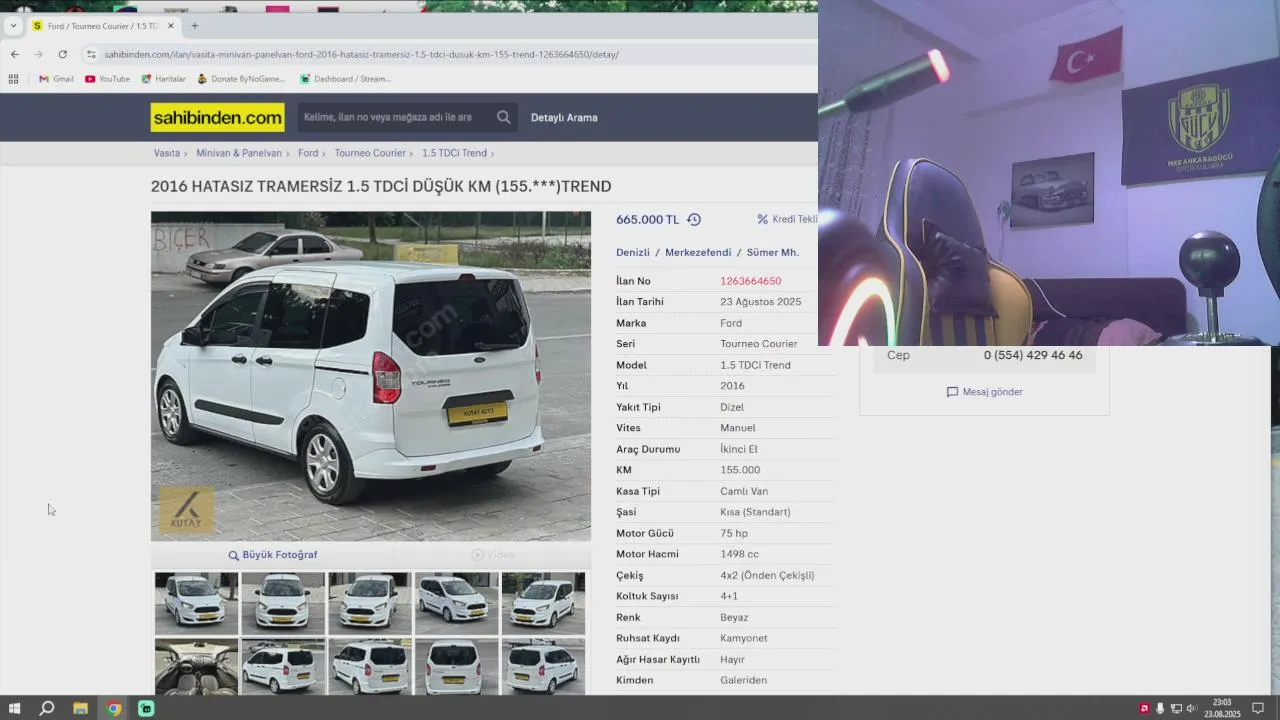
Task: Click 'Manuel' Vites value
Action: (x=738, y=428)
